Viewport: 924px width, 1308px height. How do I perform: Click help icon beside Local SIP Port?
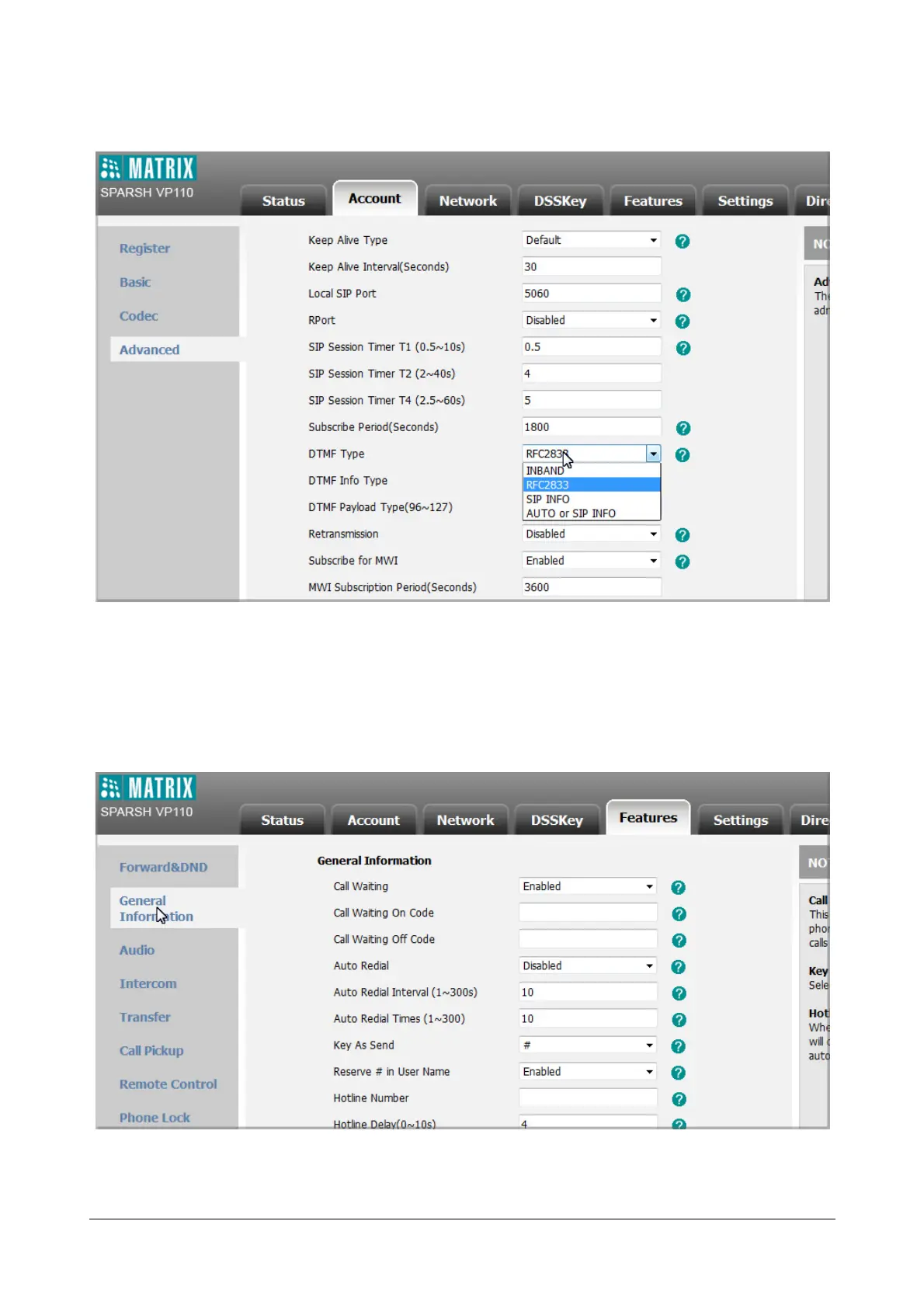(x=683, y=294)
